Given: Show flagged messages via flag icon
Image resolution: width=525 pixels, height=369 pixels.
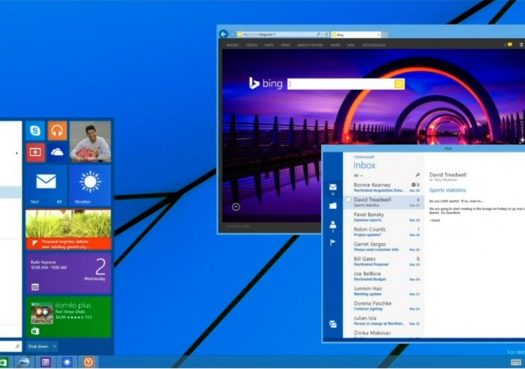Looking at the screenshot, I should click(333, 242).
